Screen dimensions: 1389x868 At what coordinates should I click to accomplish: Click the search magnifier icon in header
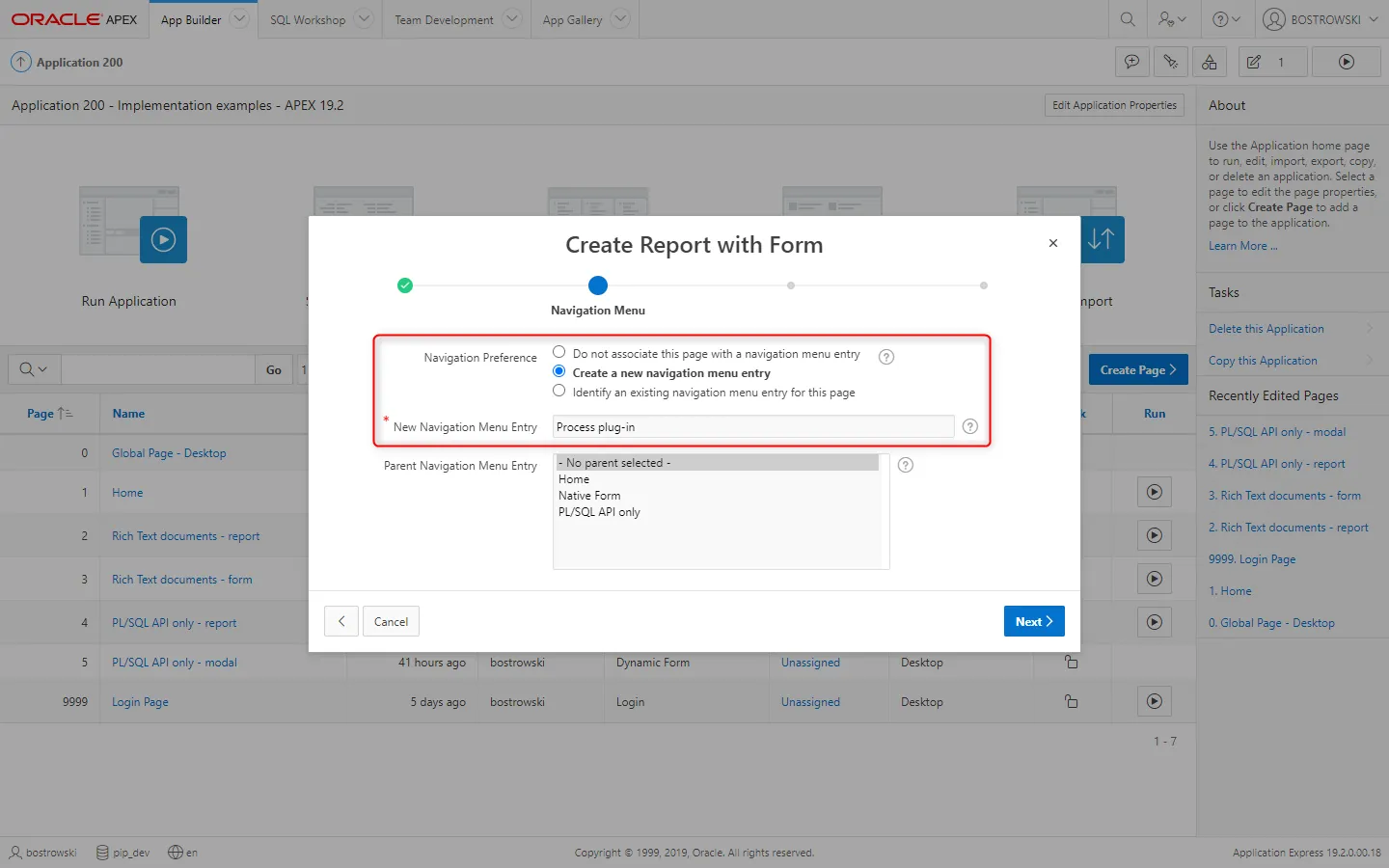coord(1127,19)
